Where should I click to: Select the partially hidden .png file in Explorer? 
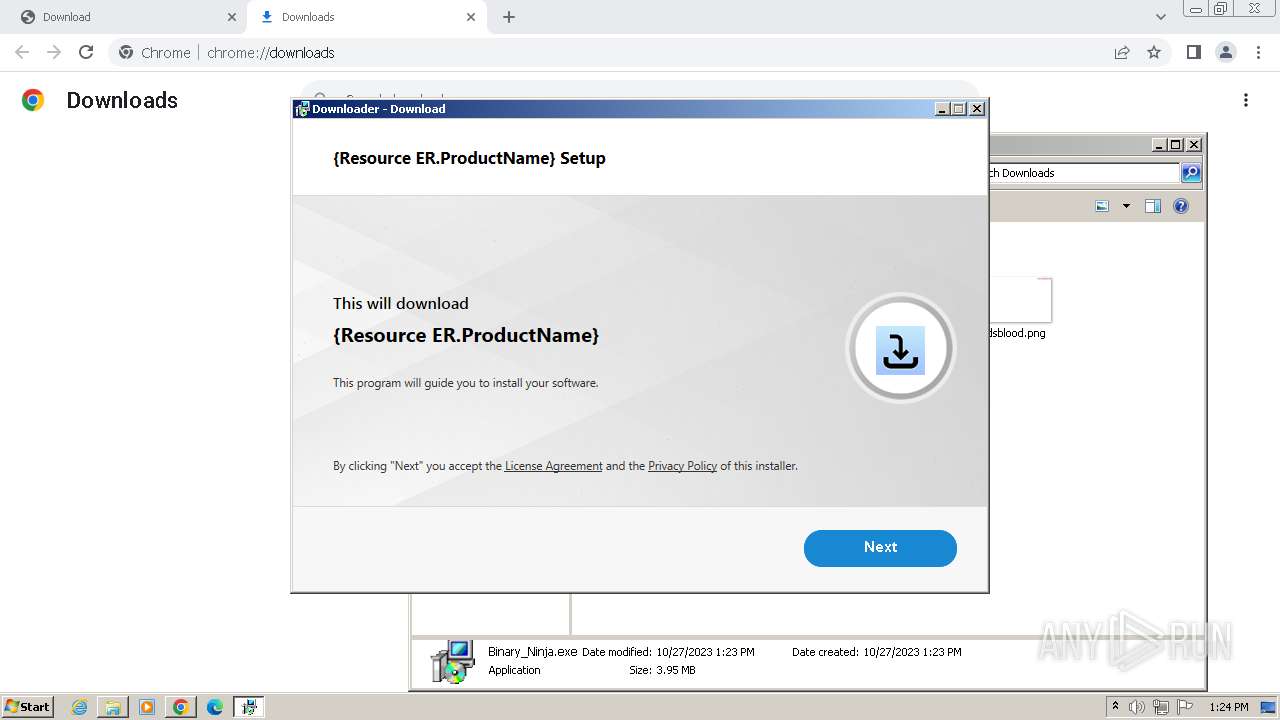(1018, 308)
